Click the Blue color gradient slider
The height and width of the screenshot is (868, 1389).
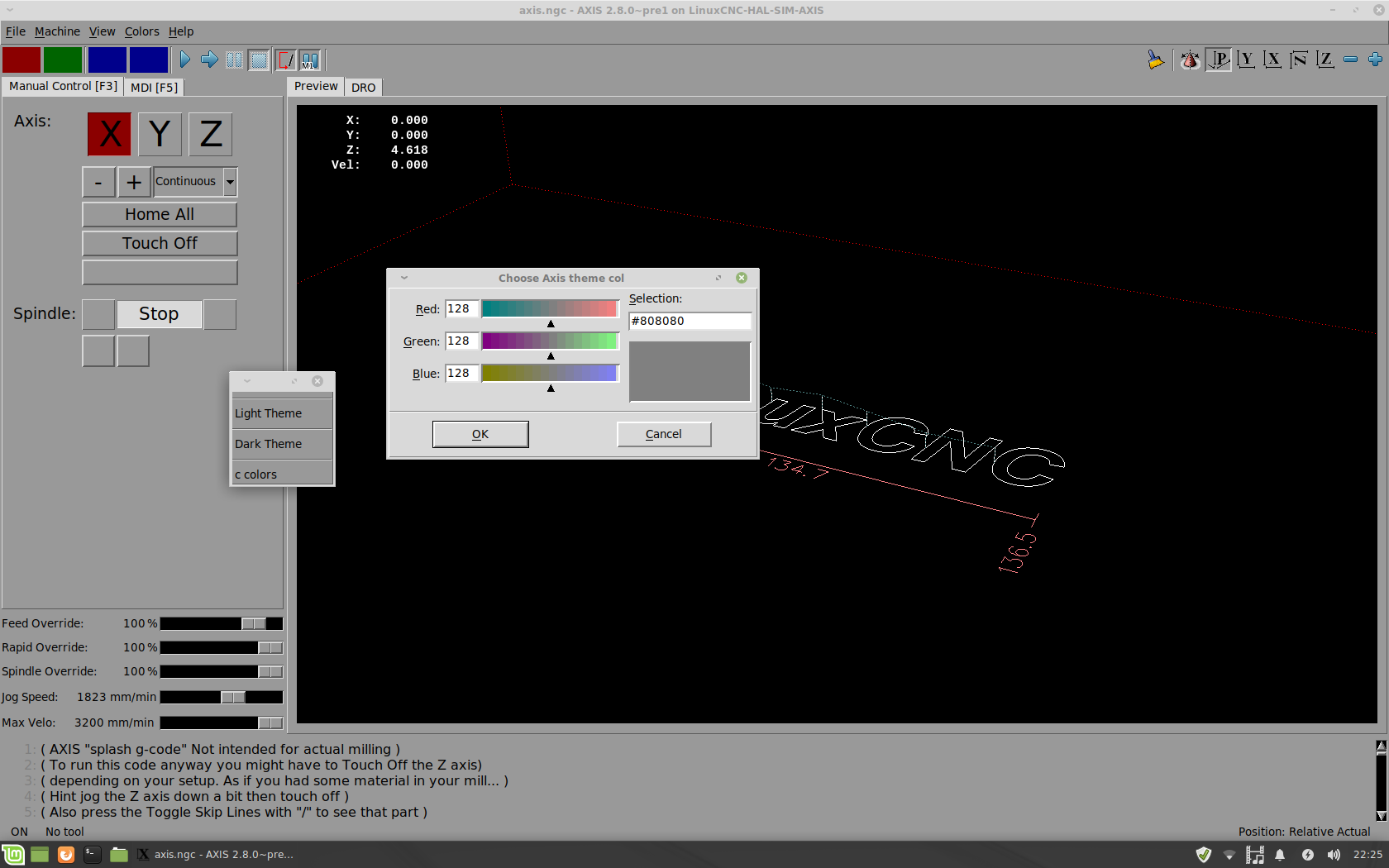[550, 373]
